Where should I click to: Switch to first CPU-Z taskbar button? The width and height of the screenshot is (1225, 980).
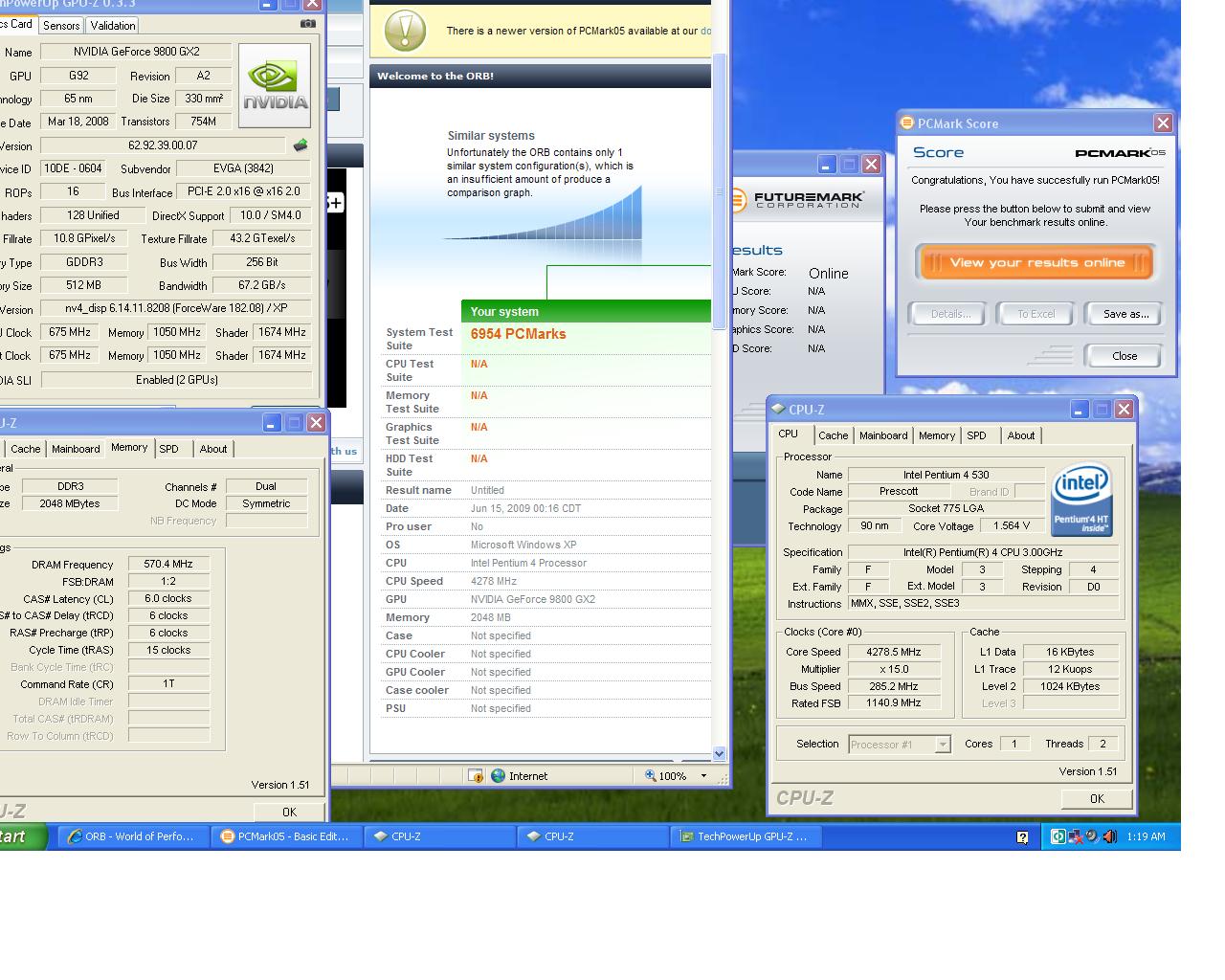coord(440,836)
